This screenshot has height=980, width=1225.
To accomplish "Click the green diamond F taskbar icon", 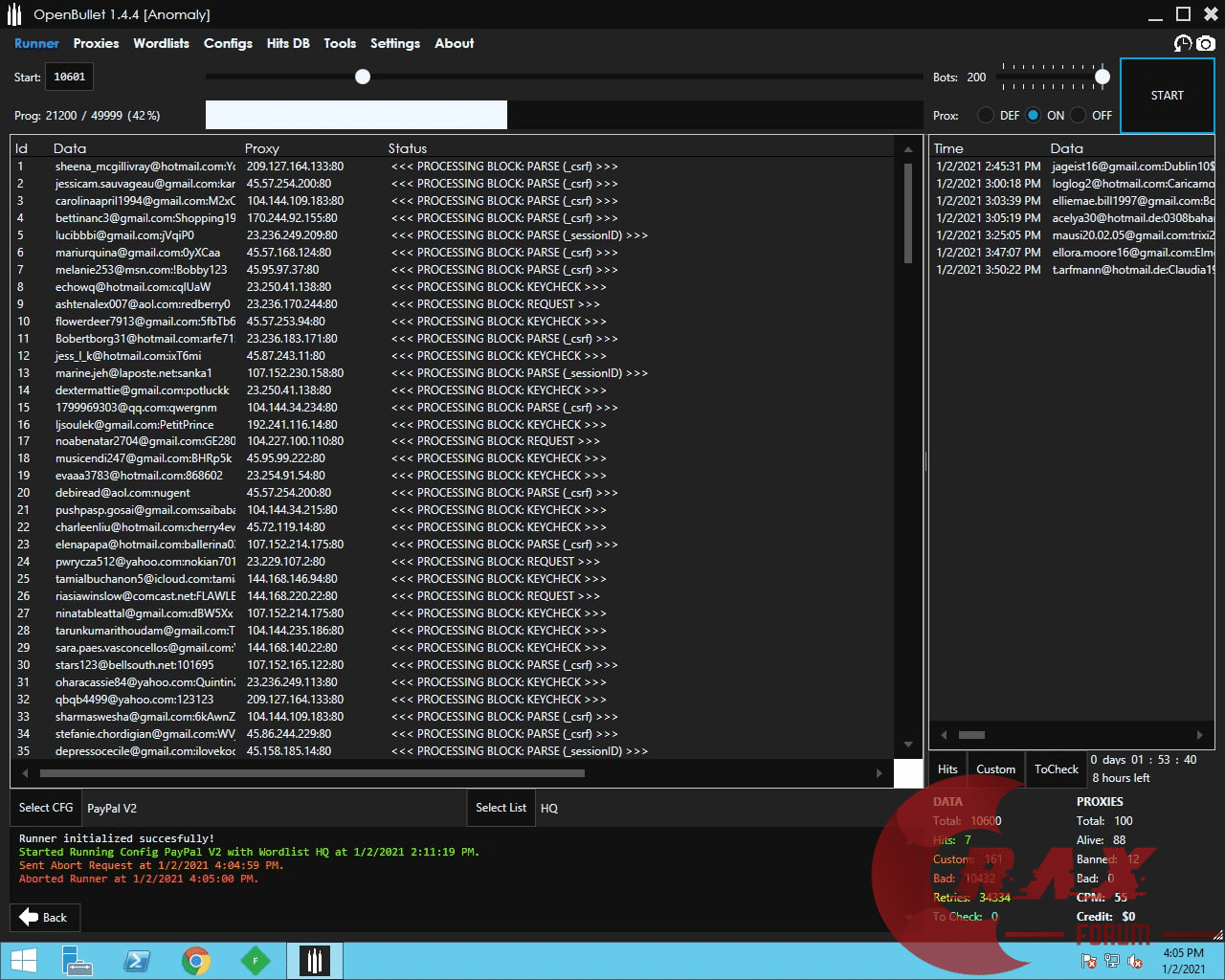I will [x=255, y=961].
